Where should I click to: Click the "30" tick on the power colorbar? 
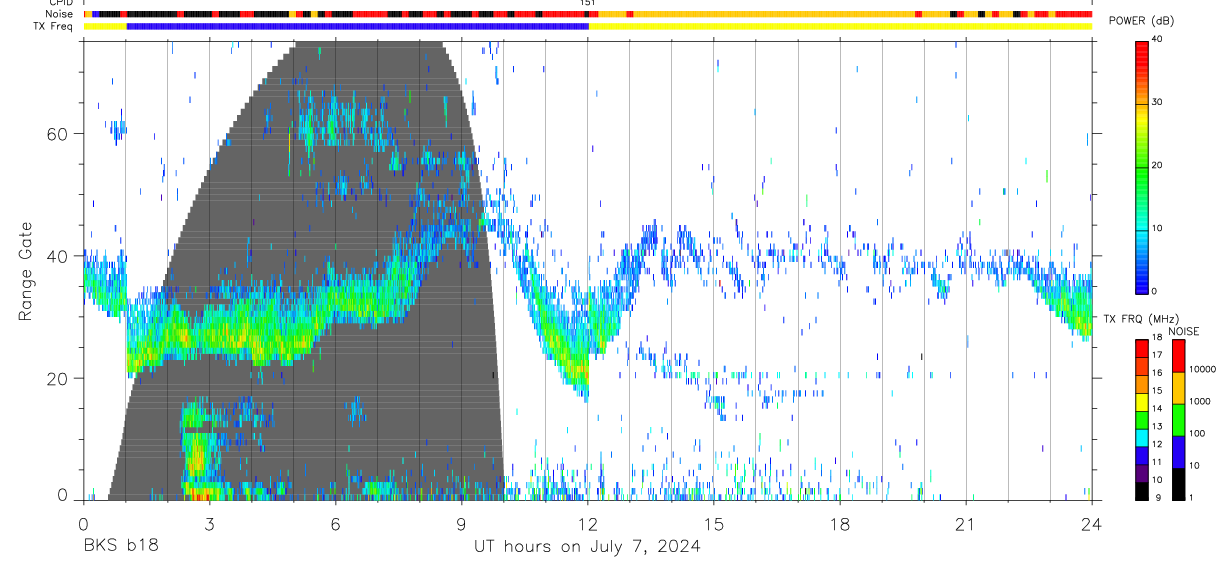(1157, 102)
